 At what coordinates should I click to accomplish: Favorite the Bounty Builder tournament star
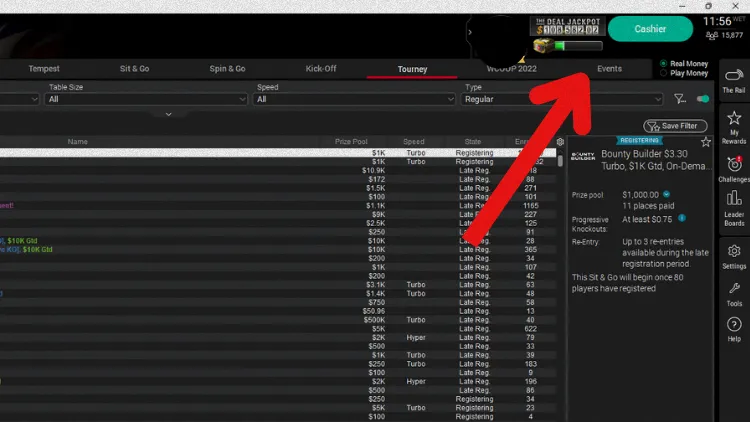[706, 142]
